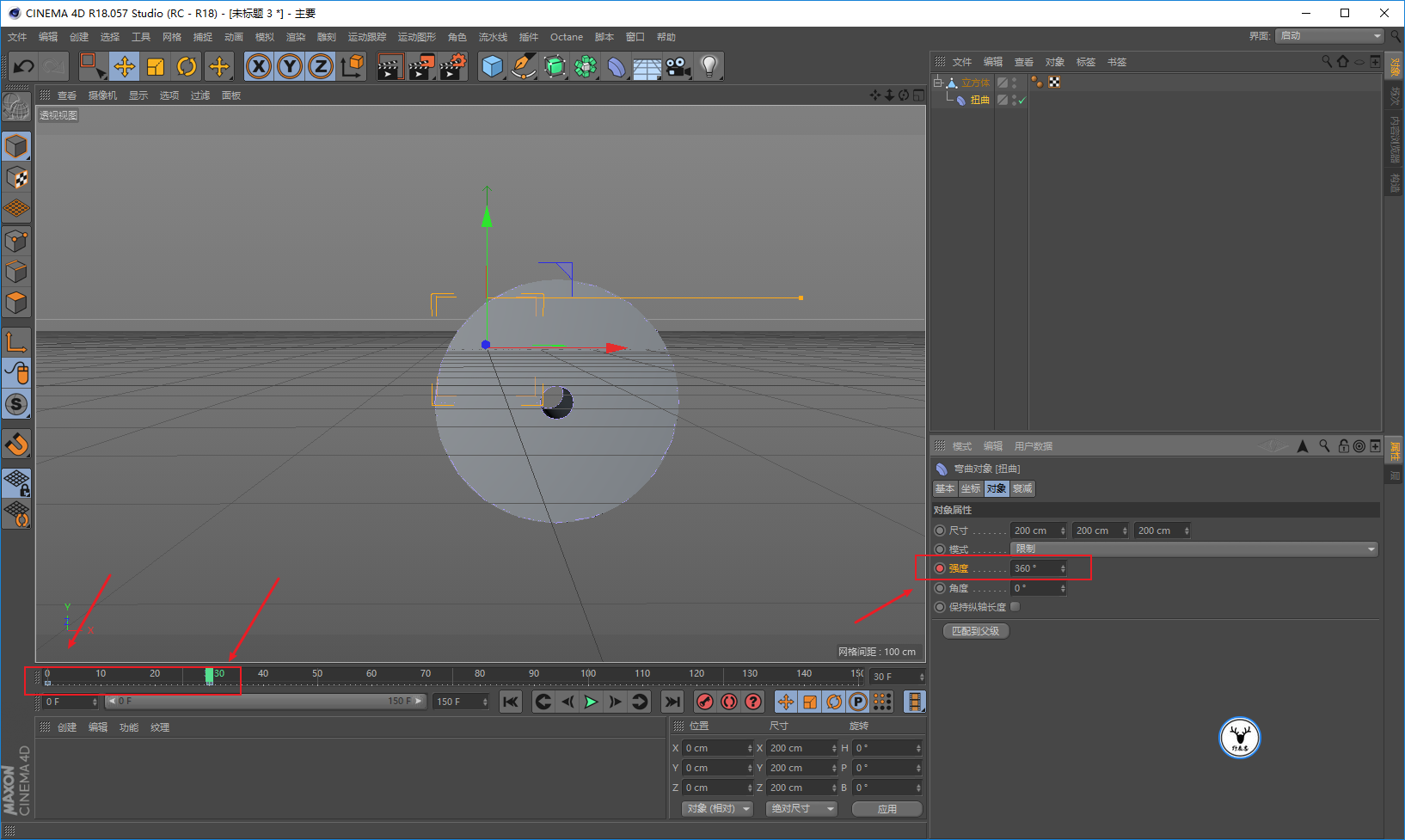Click record active objects keyframe button

705,702
